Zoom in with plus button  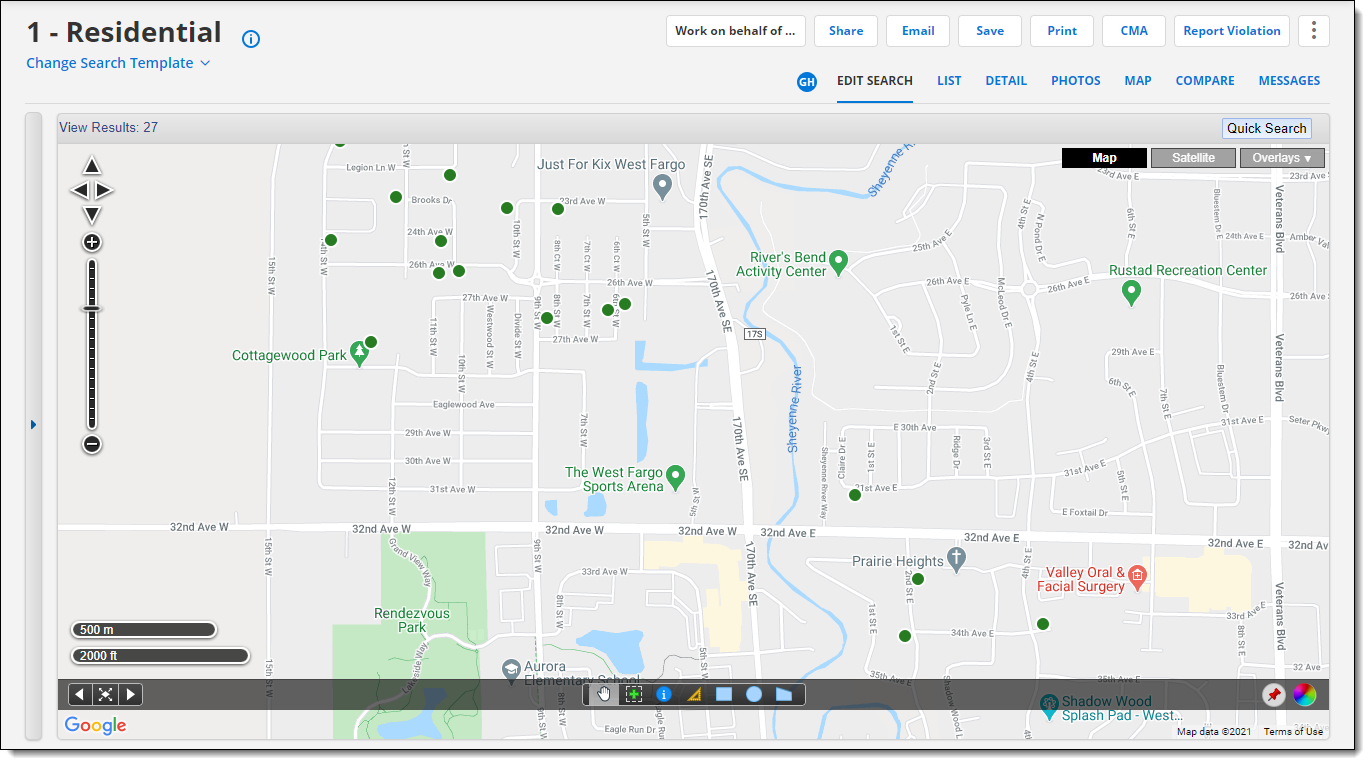click(x=92, y=242)
